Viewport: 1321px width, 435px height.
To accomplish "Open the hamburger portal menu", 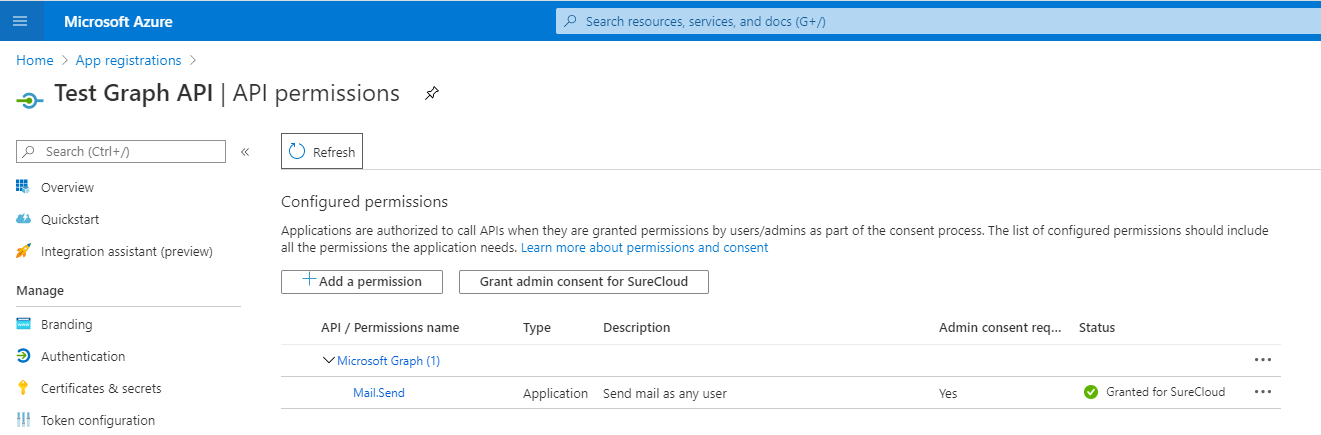I will [x=20, y=21].
